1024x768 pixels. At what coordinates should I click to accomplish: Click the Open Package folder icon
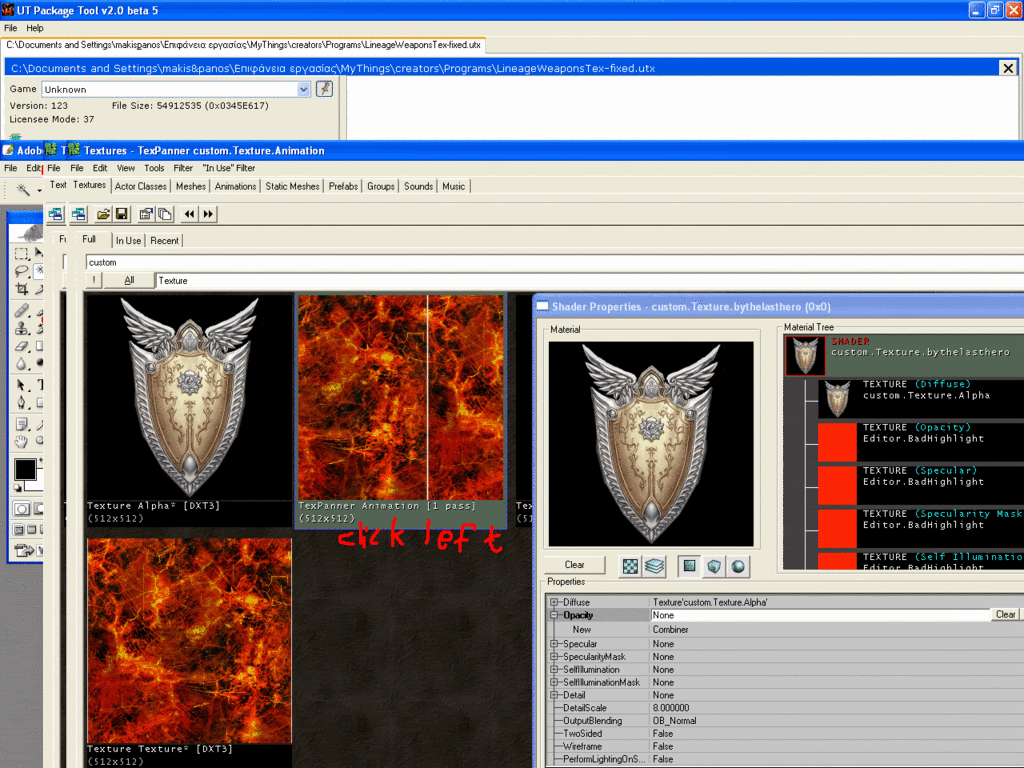point(103,214)
